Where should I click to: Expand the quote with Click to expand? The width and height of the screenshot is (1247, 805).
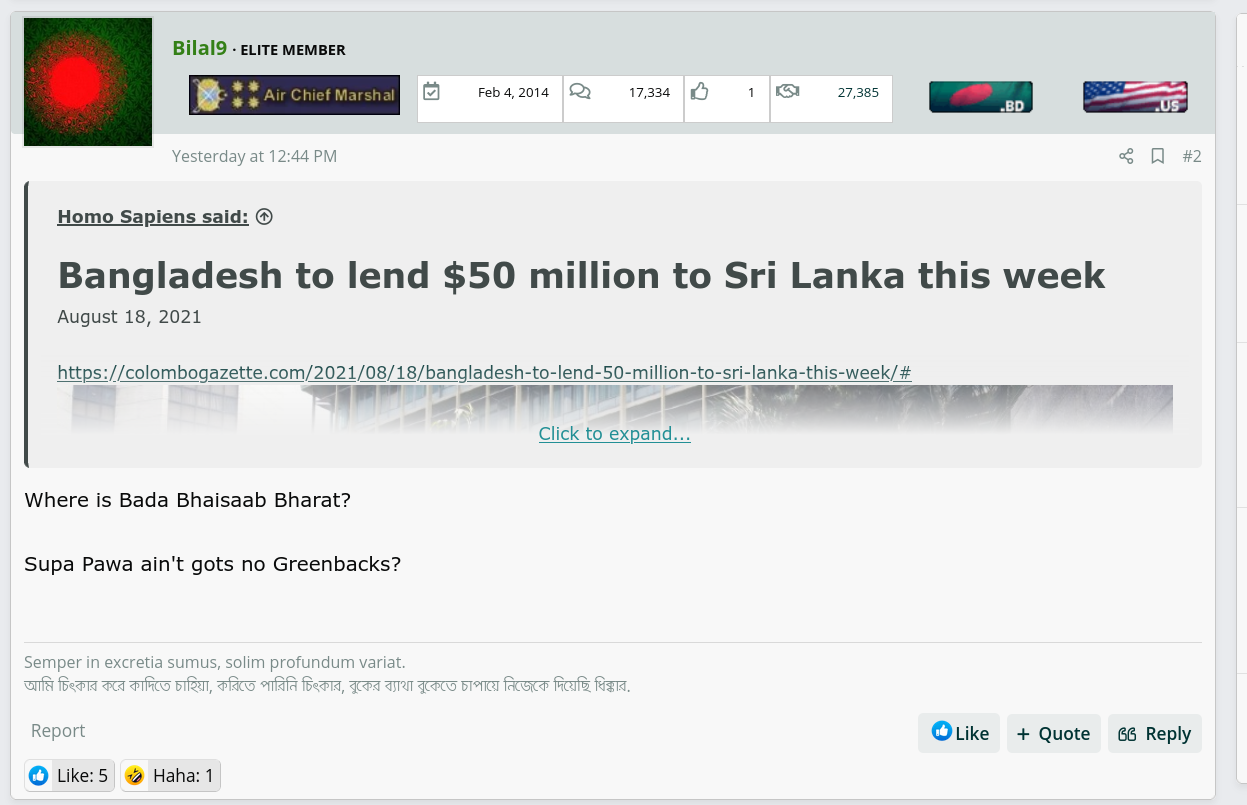click(614, 434)
